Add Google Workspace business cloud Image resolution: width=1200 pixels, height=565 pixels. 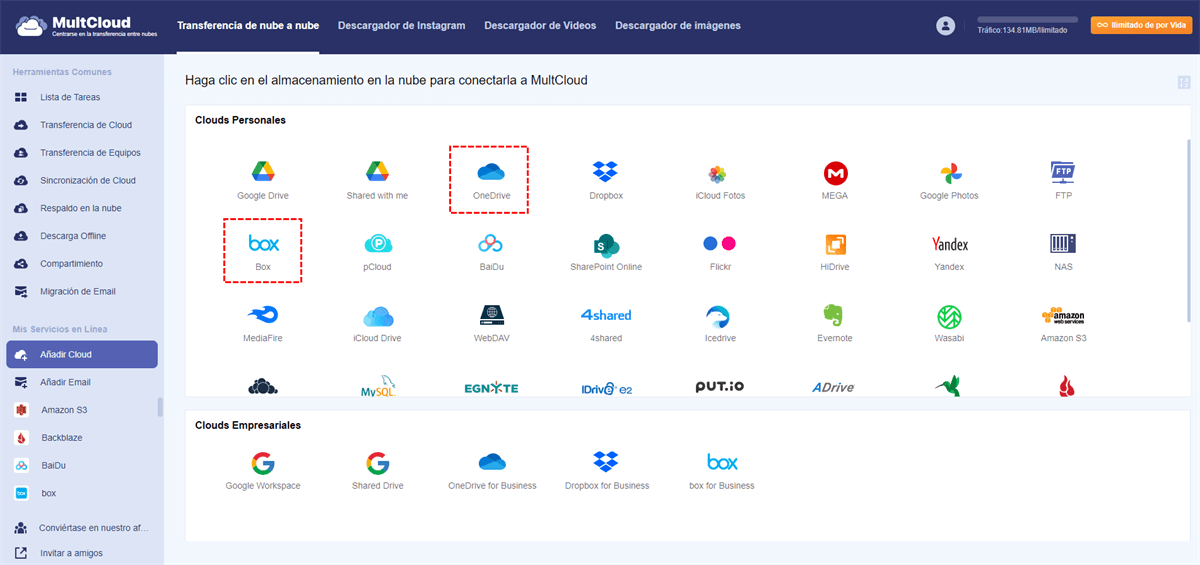[x=263, y=470]
